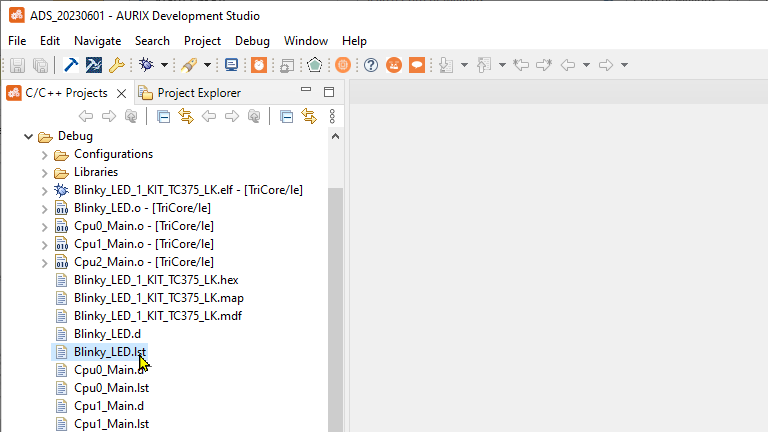Click the window-with-gear toolbar icon
This screenshot has height=432, width=768.
pyautogui.click(x=287, y=65)
